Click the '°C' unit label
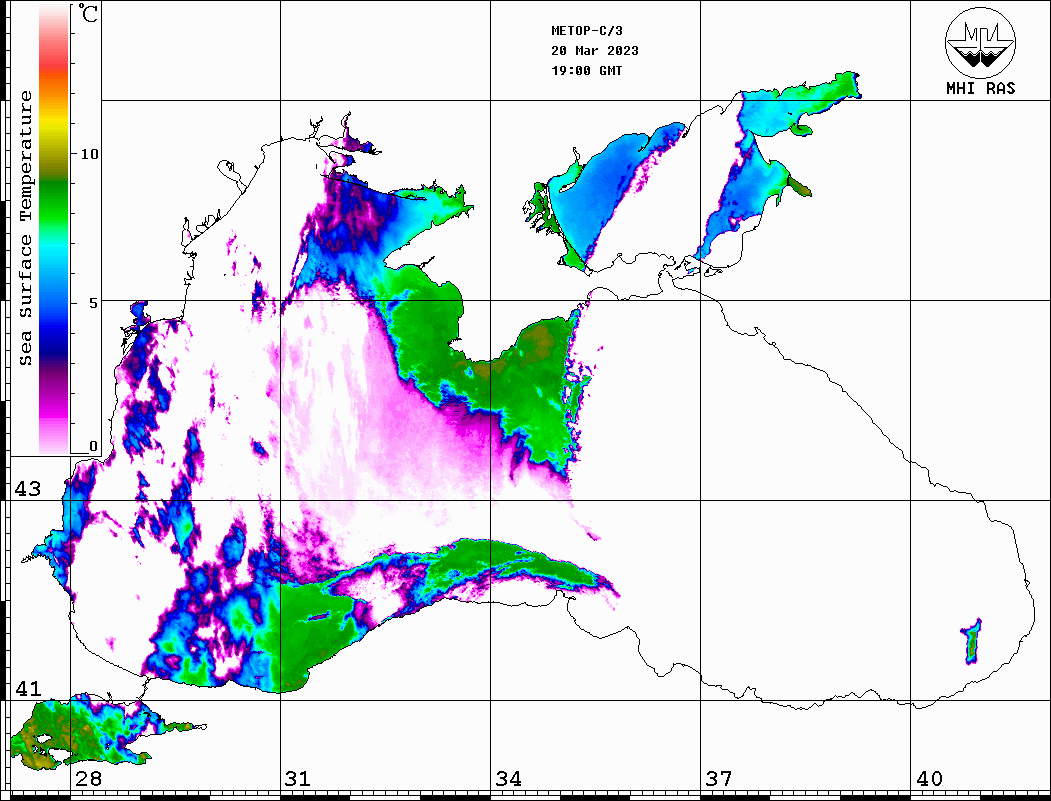 pos(88,13)
